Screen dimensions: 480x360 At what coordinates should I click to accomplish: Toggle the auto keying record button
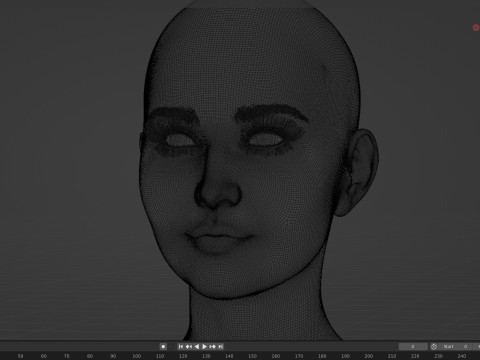(x=163, y=347)
